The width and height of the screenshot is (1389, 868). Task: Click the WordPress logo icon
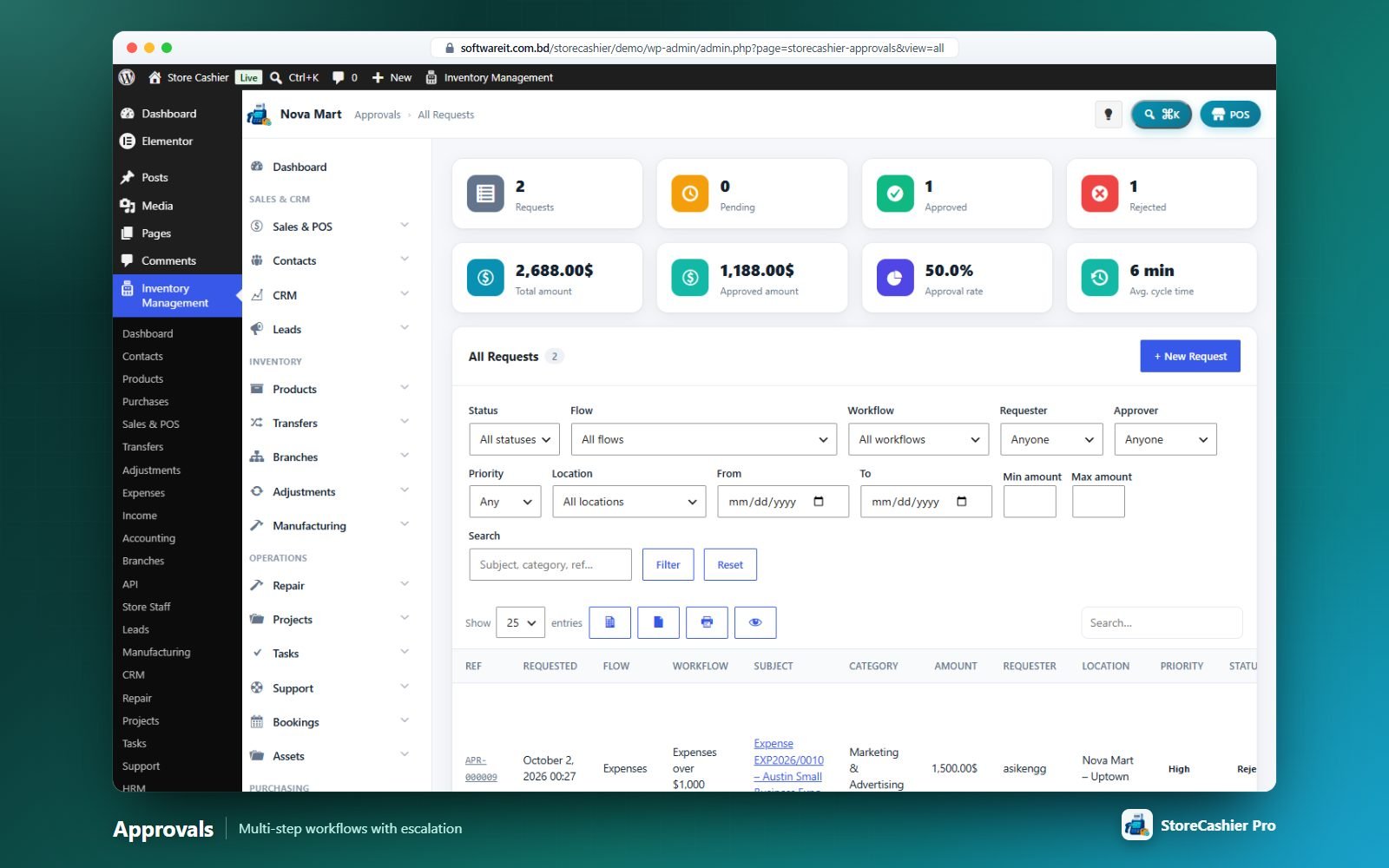pos(127,77)
